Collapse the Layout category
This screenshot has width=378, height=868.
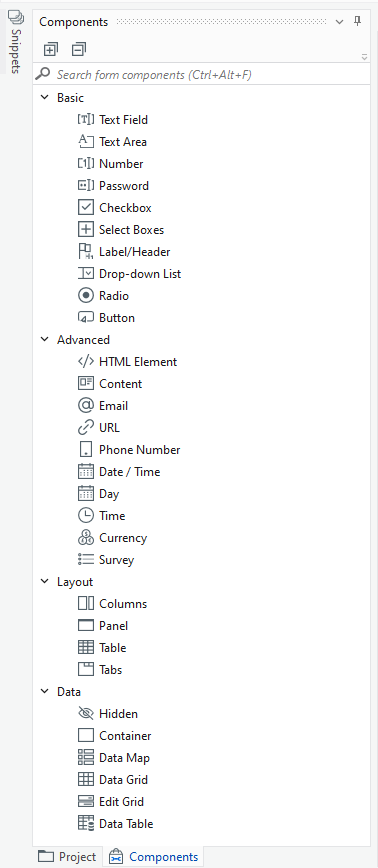[x=45, y=581]
